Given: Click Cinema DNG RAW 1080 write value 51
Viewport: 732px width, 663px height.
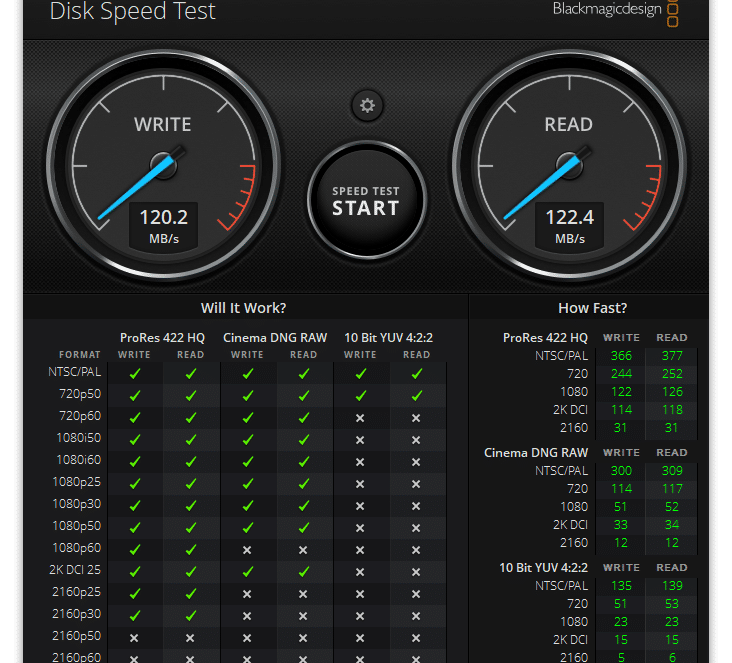Looking at the screenshot, I should point(620,507).
